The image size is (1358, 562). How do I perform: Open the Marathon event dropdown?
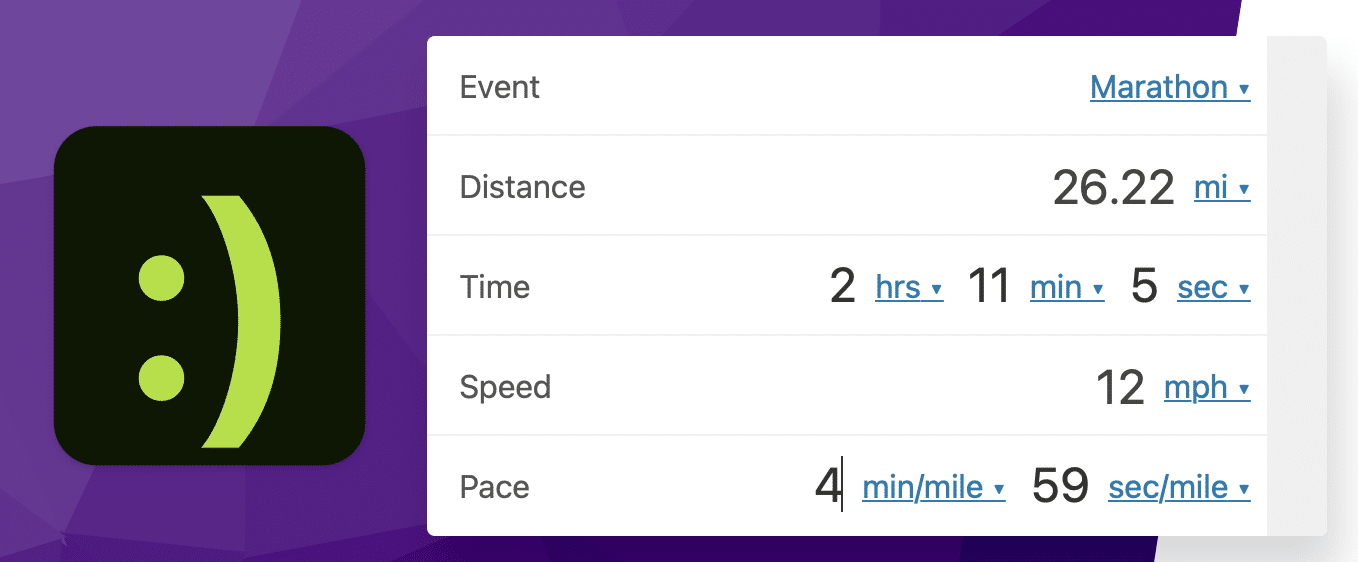pos(1169,88)
